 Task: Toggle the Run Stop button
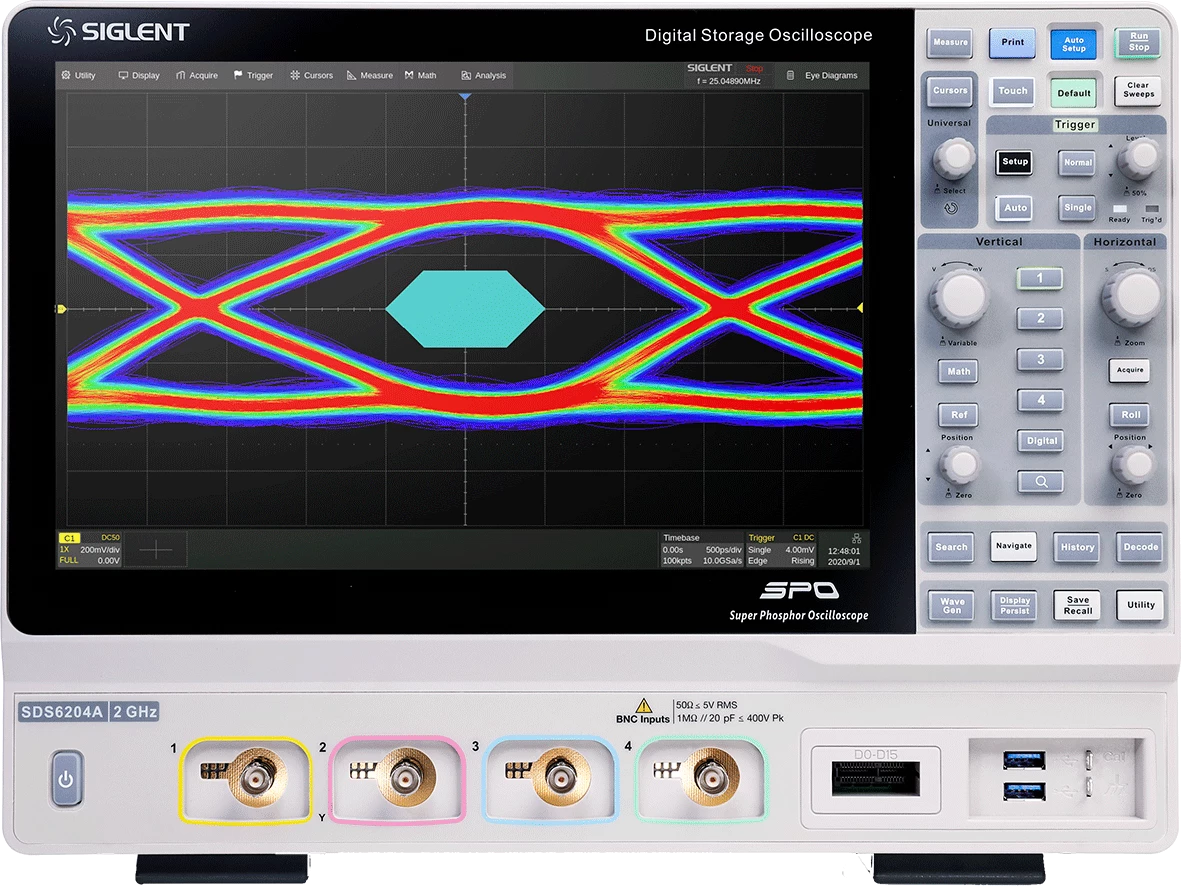coord(1138,42)
